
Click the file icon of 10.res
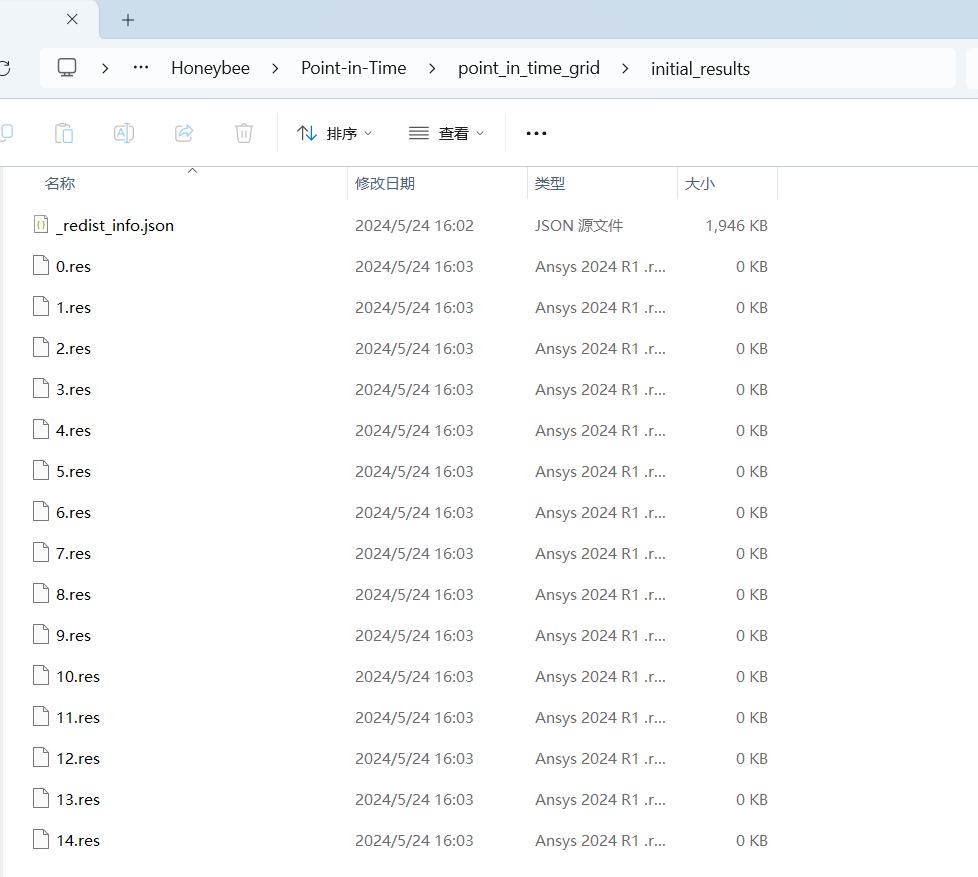[x=41, y=676]
